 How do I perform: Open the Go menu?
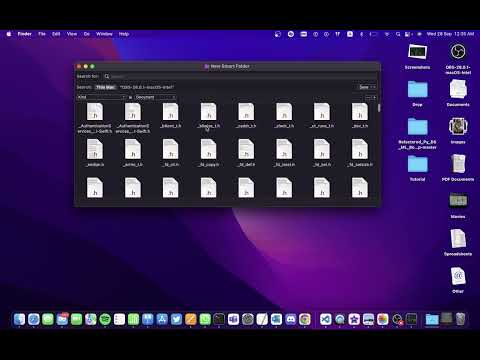click(87, 34)
